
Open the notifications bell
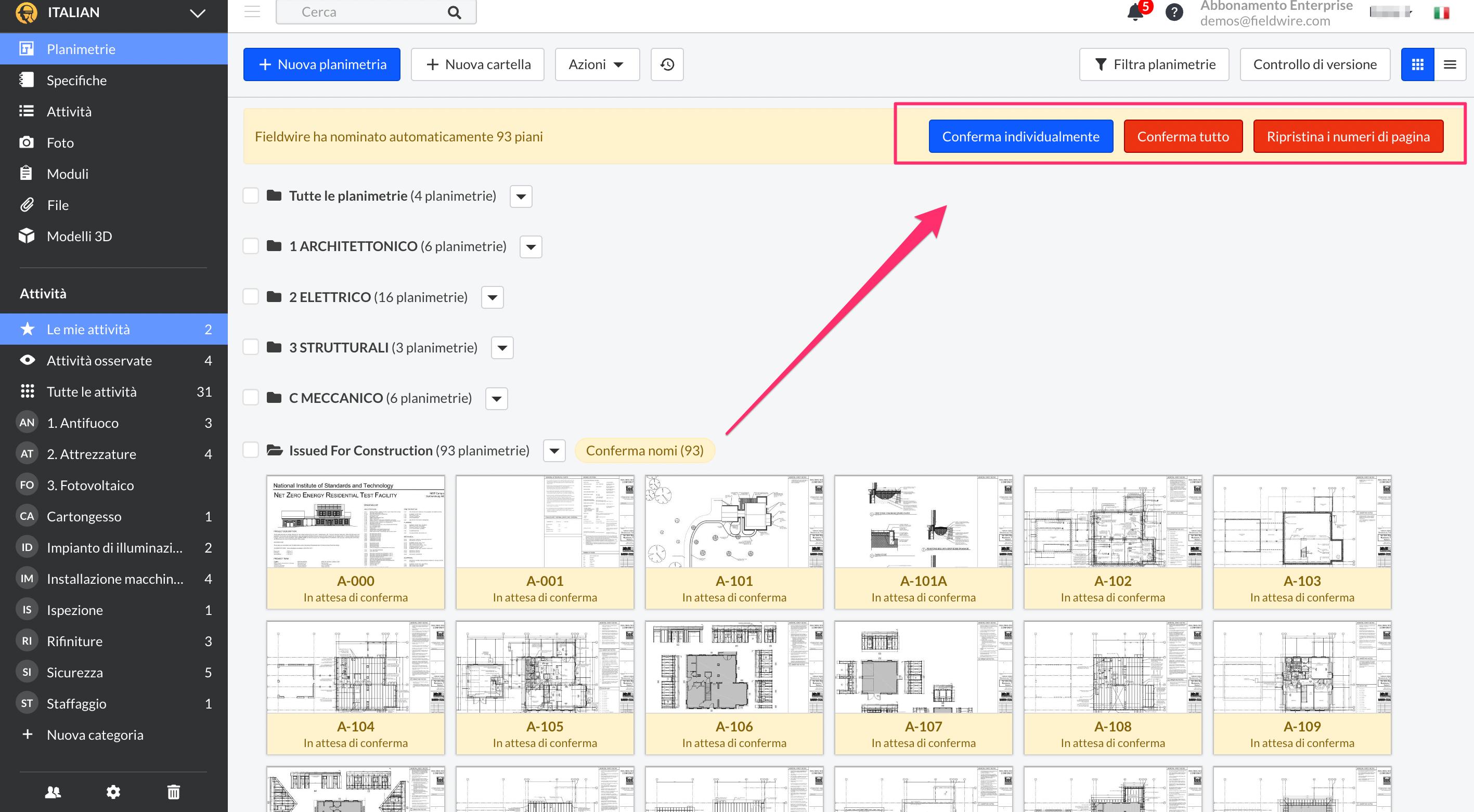tap(1135, 12)
